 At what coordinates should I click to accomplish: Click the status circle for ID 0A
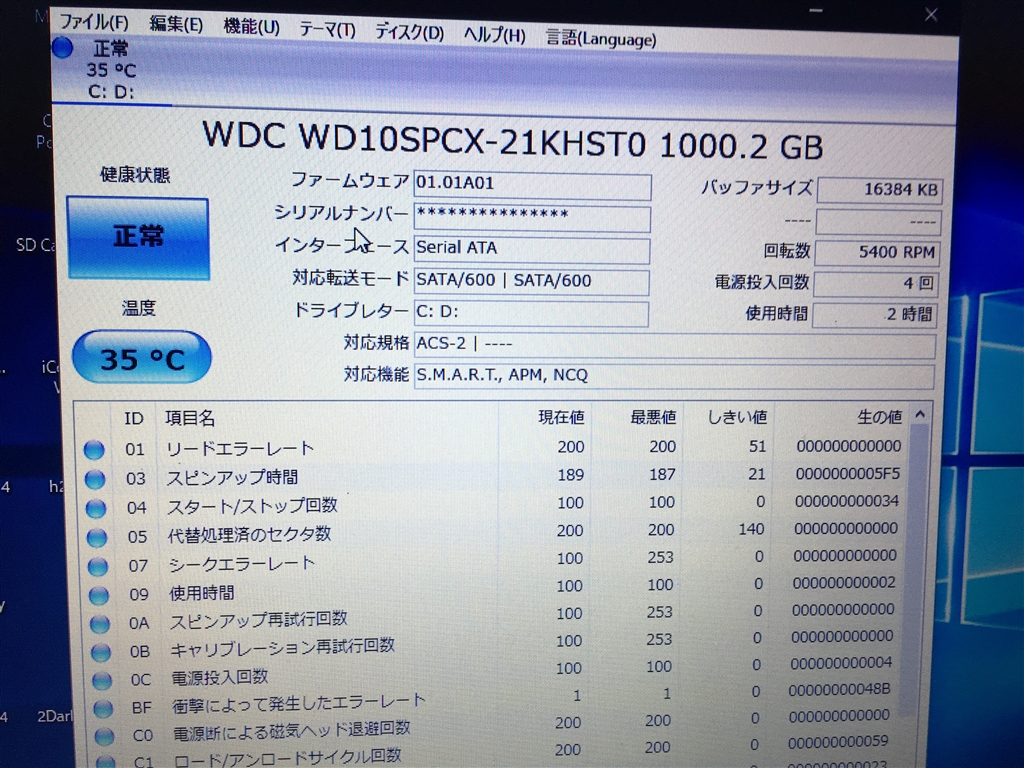100,624
